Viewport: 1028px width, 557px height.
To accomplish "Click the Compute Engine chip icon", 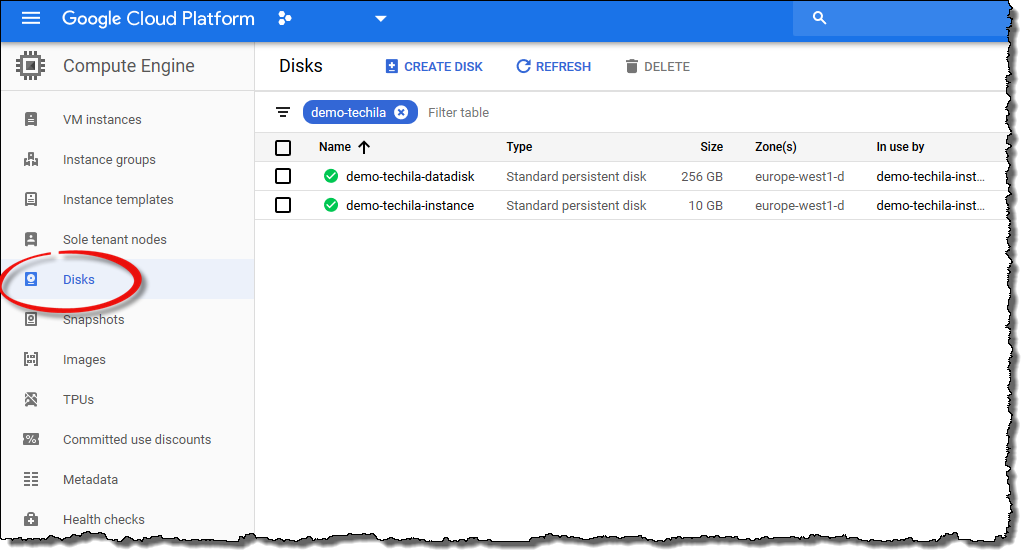I will coord(31,66).
